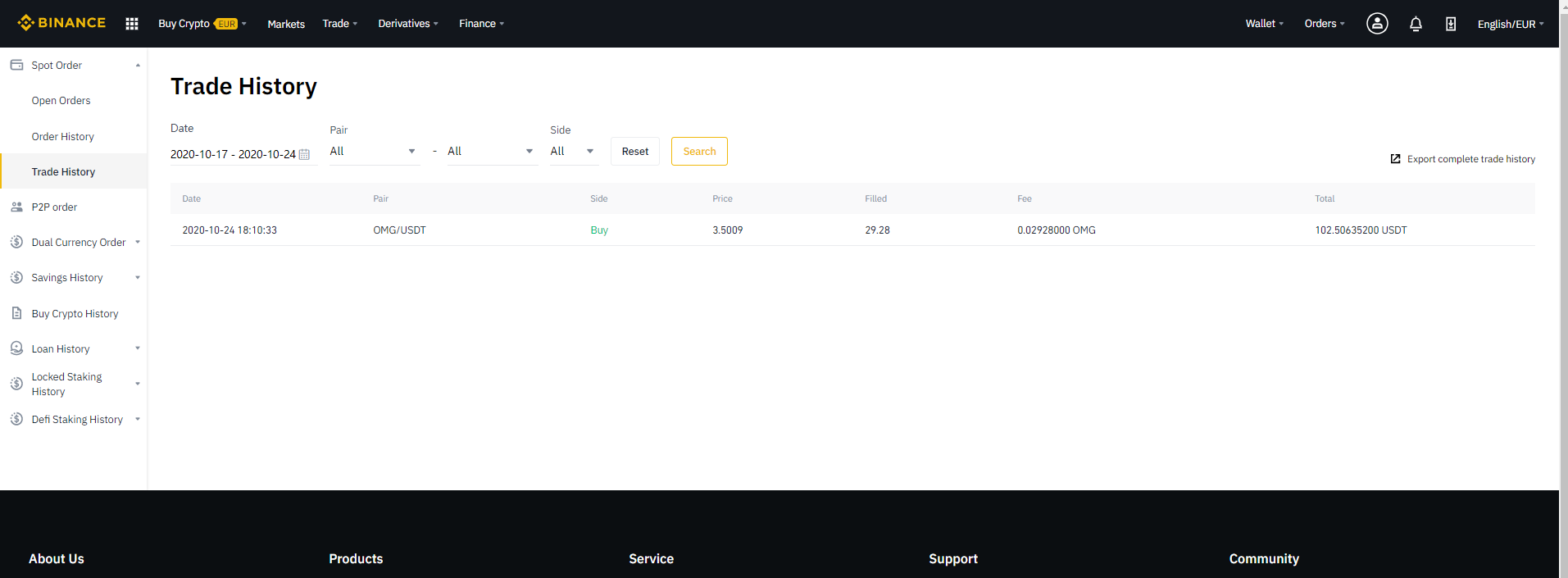Open the Side filter dropdown
This screenshot has height=578, width=1568.
pyautogui.click(x=574, y=152)
